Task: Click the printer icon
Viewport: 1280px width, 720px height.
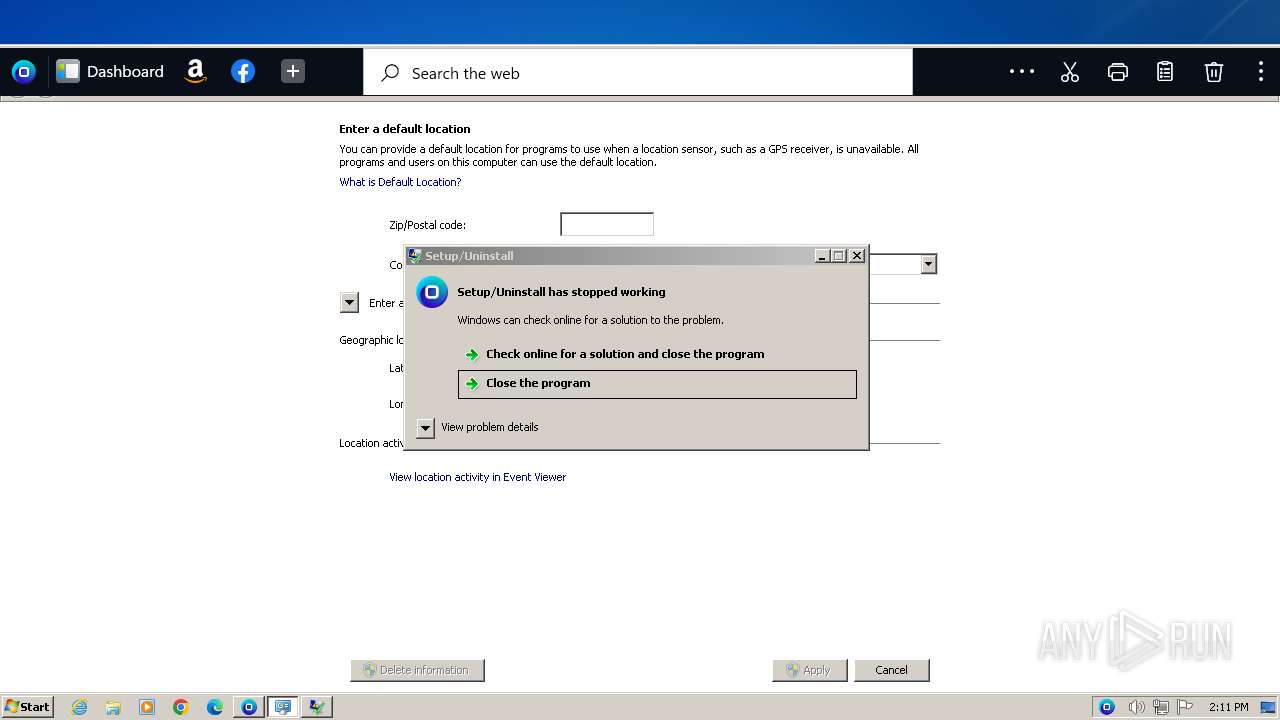Action: (x=1118, y=72)
